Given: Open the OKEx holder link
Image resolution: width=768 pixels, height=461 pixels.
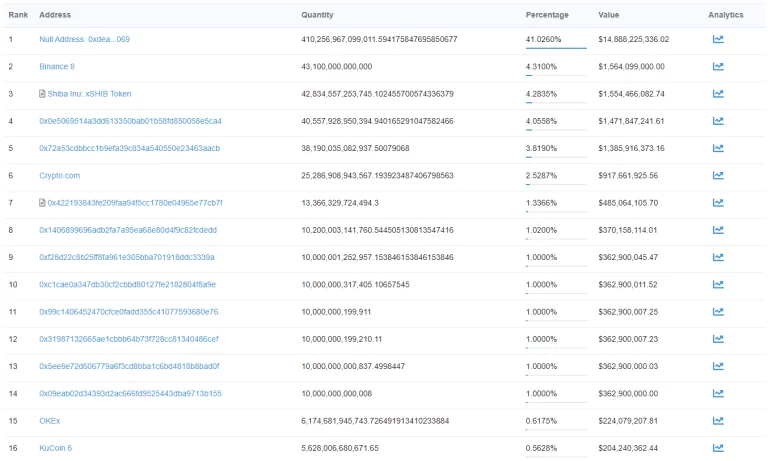Looking at the screenshot, I should click(50, 421).
